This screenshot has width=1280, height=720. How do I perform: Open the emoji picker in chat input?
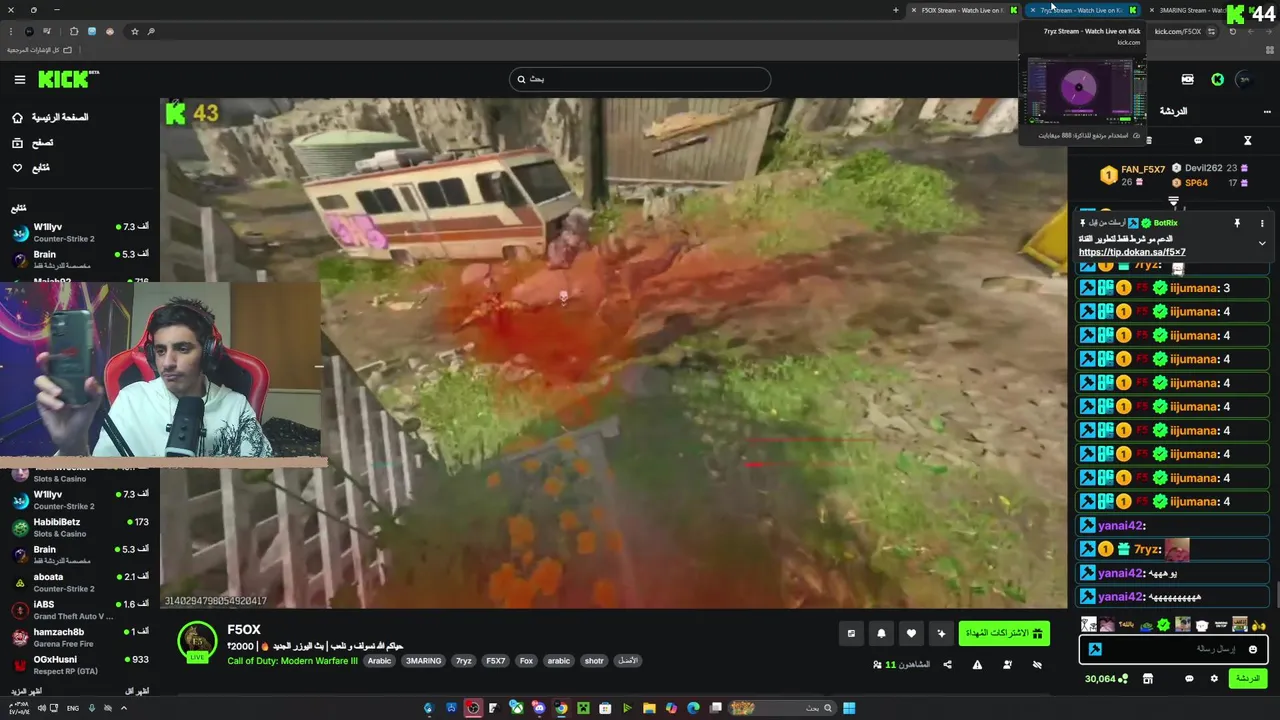pos(1252,649)
